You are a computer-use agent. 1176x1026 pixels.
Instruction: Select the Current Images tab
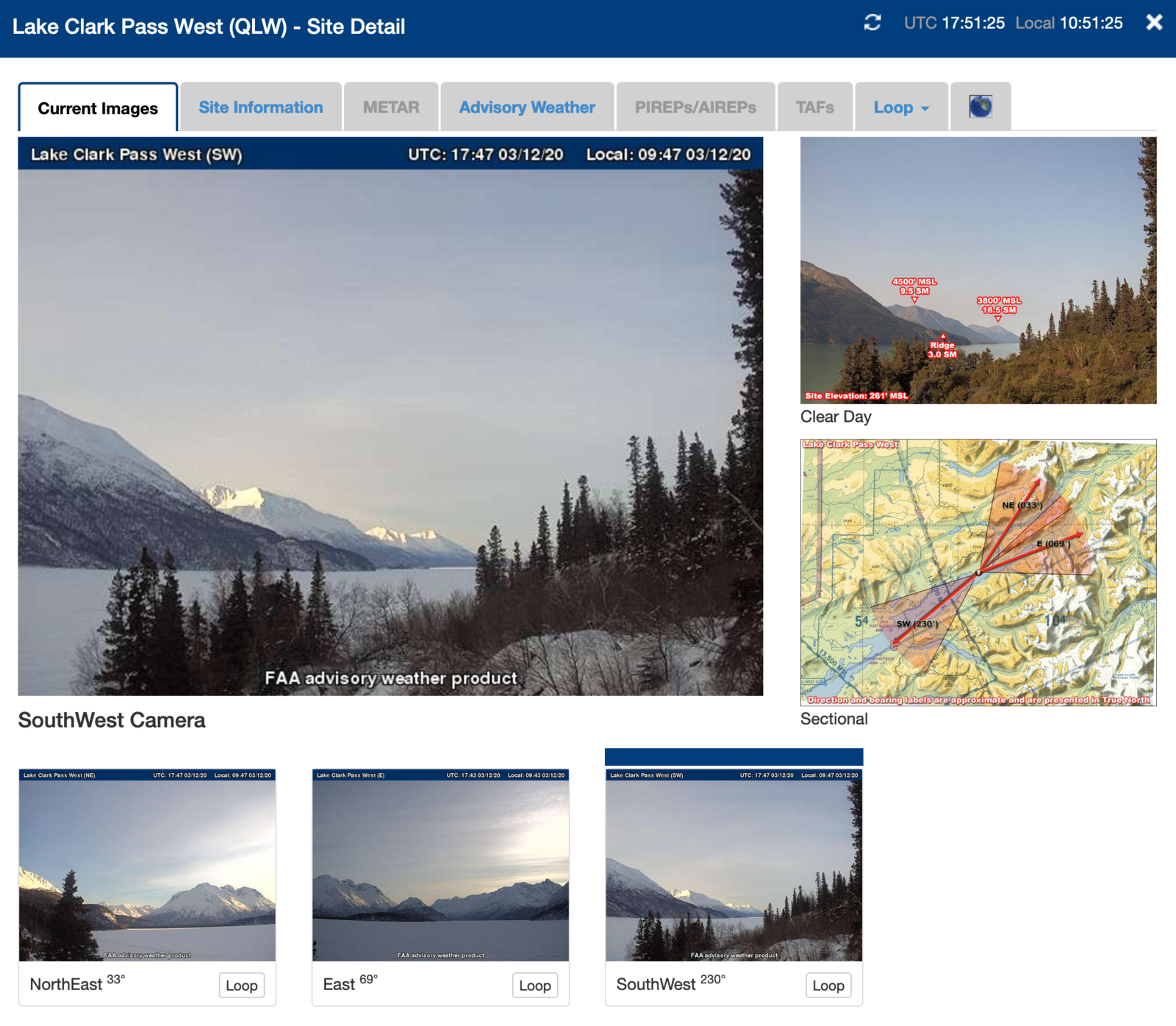point(98,108)
